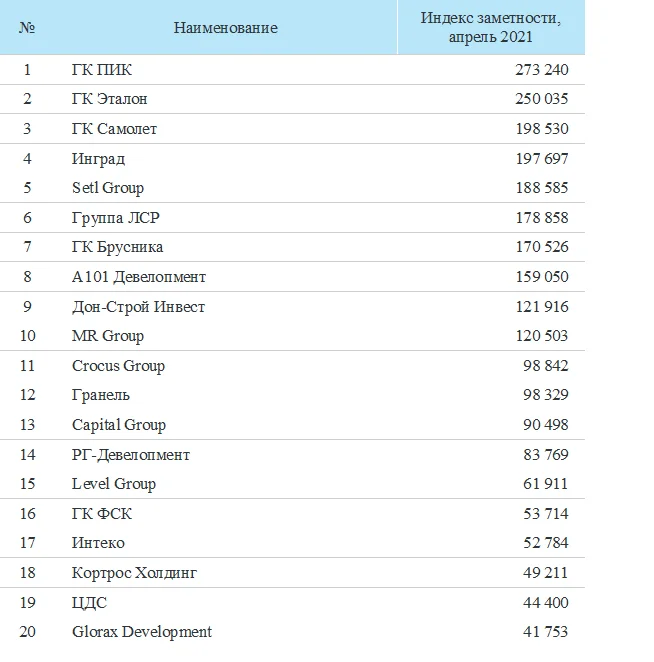This screenshot has height=662, width=654.
Task: Click the Дон-Строй Инвест entry
Action: [x=138, y=307]
